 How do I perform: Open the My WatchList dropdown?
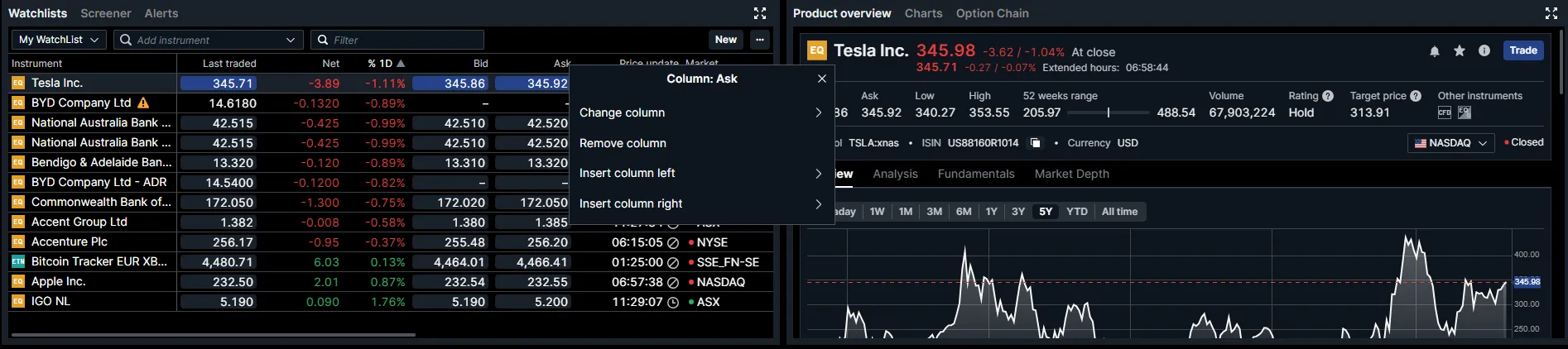point(59,40)
